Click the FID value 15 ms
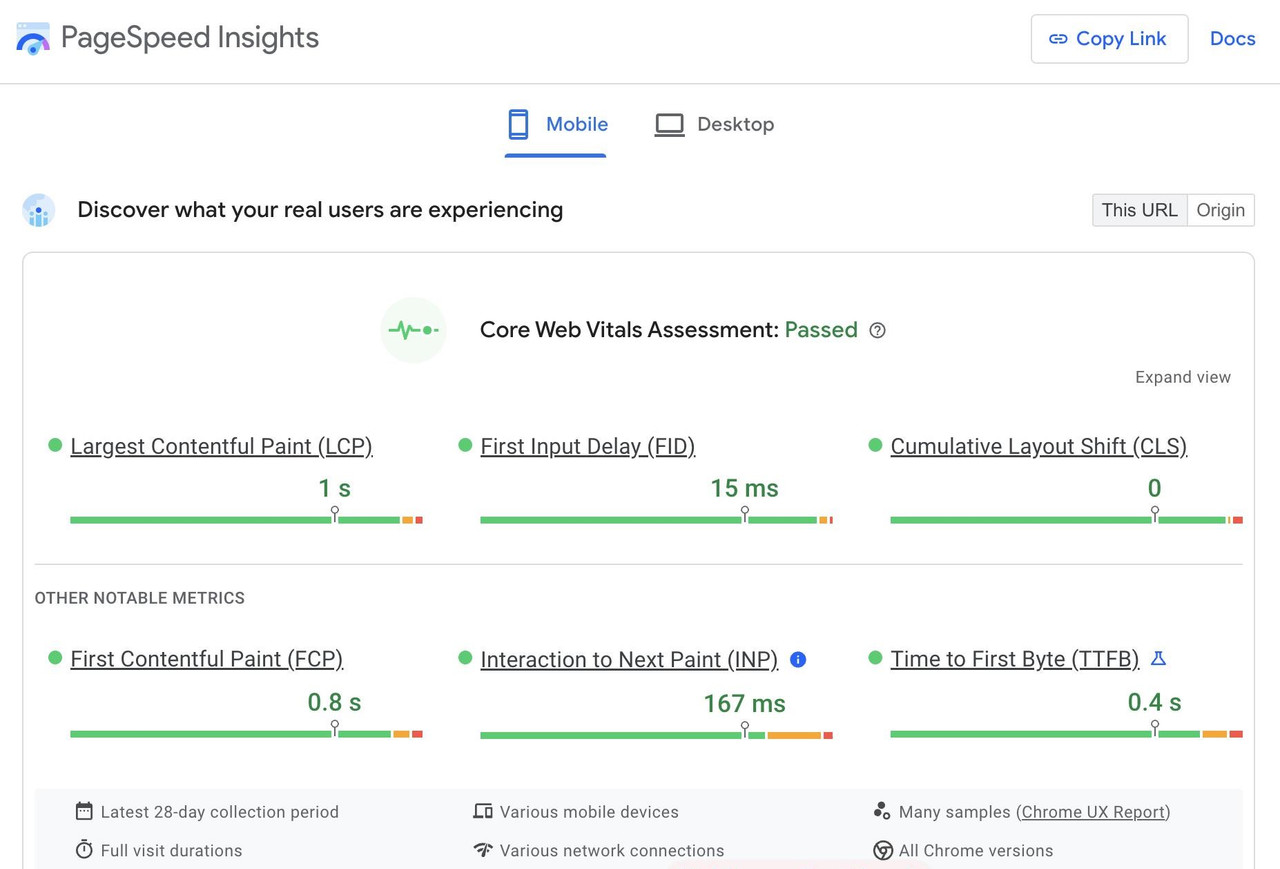The width and height of the screenshot is (1280, 869). pos(744,488)
